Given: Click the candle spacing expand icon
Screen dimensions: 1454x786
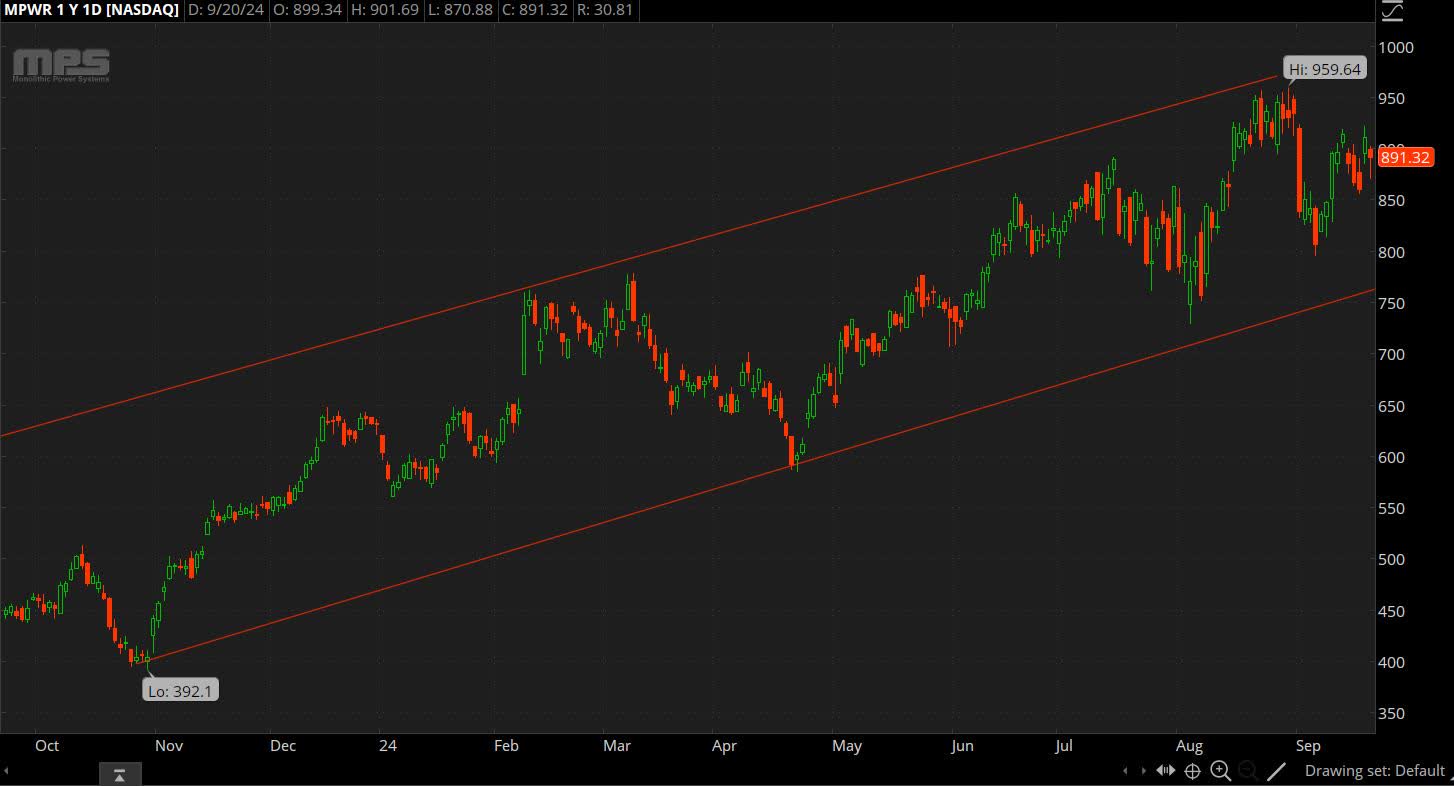Looking at the screenshot, I should pos(1167,771).
